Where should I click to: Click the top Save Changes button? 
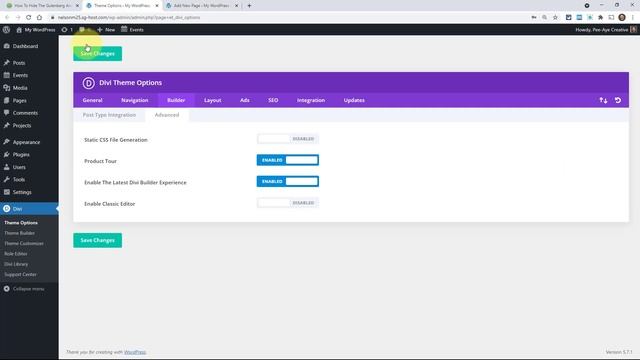click(x=98, y=53)
